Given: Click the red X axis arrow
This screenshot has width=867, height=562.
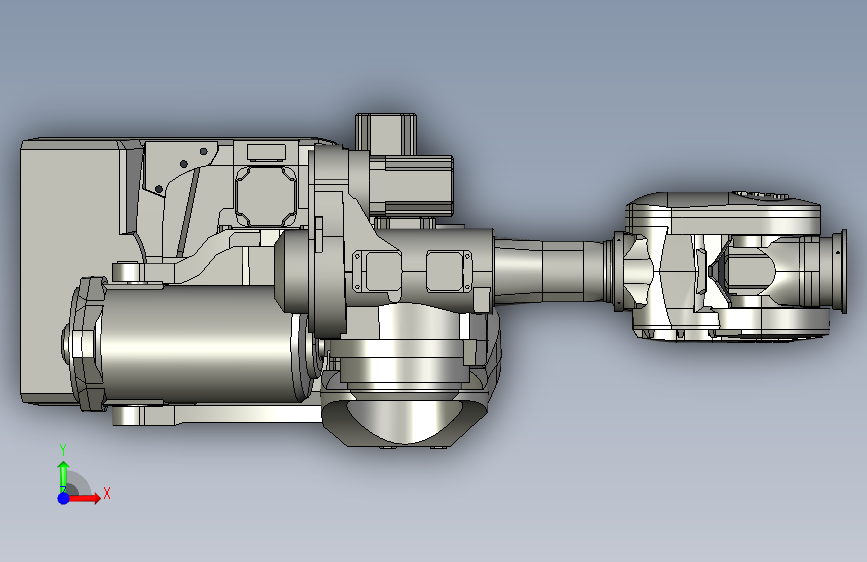Looking at the screenshot, I should 85,498.
